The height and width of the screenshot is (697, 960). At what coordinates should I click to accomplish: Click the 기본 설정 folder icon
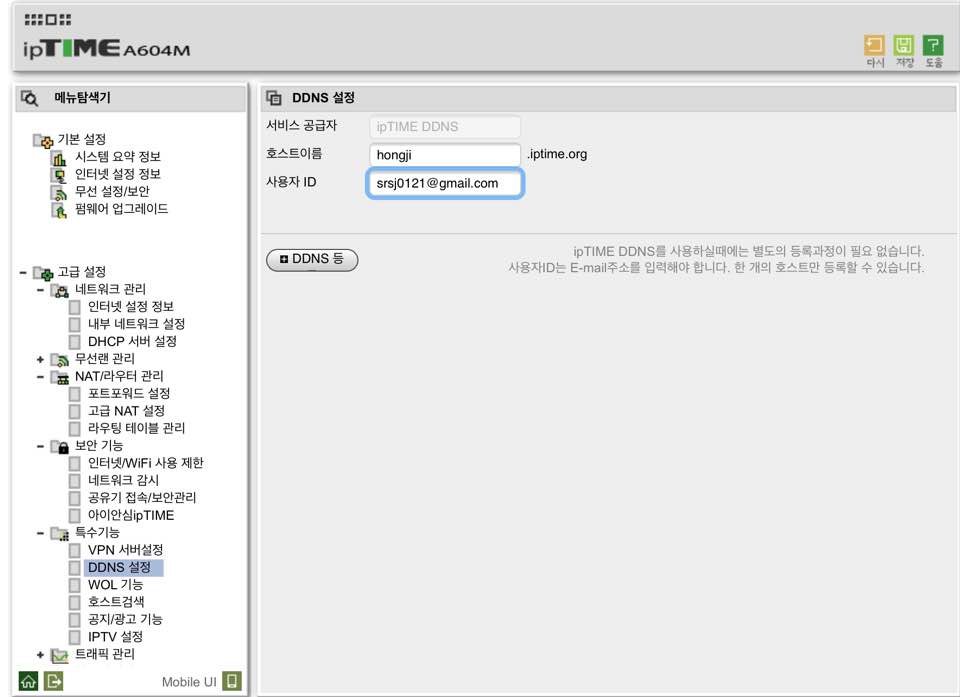point(43,140)
